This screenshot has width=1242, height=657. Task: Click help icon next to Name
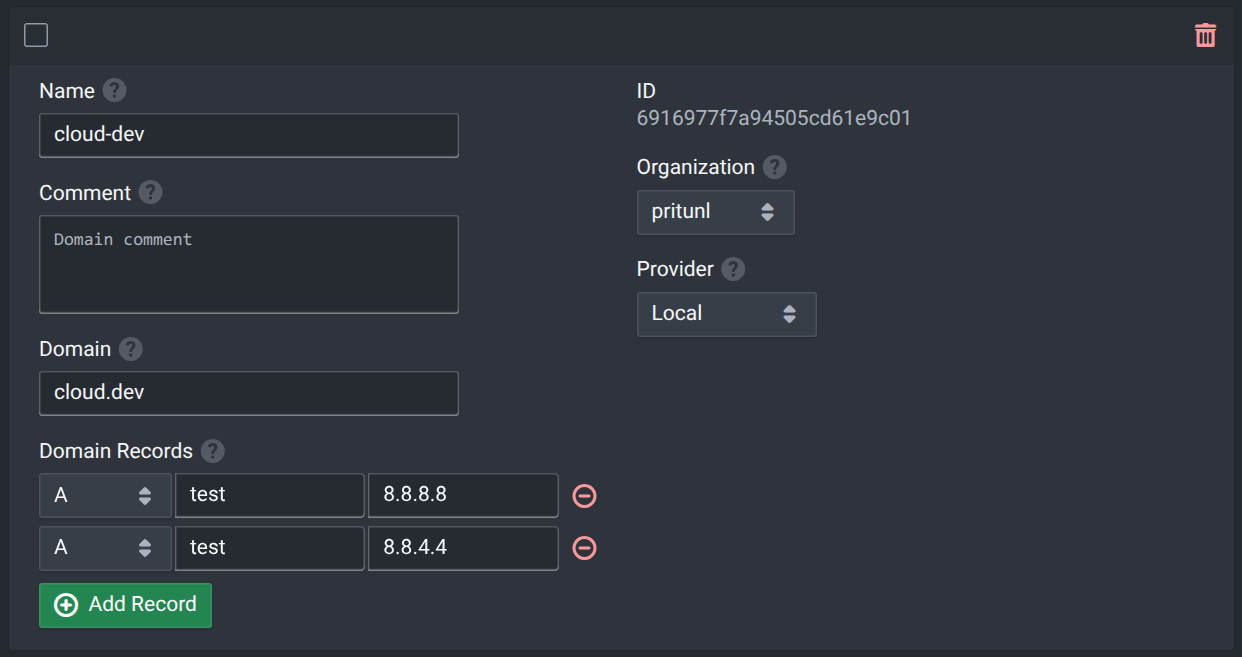pos(114,91)
